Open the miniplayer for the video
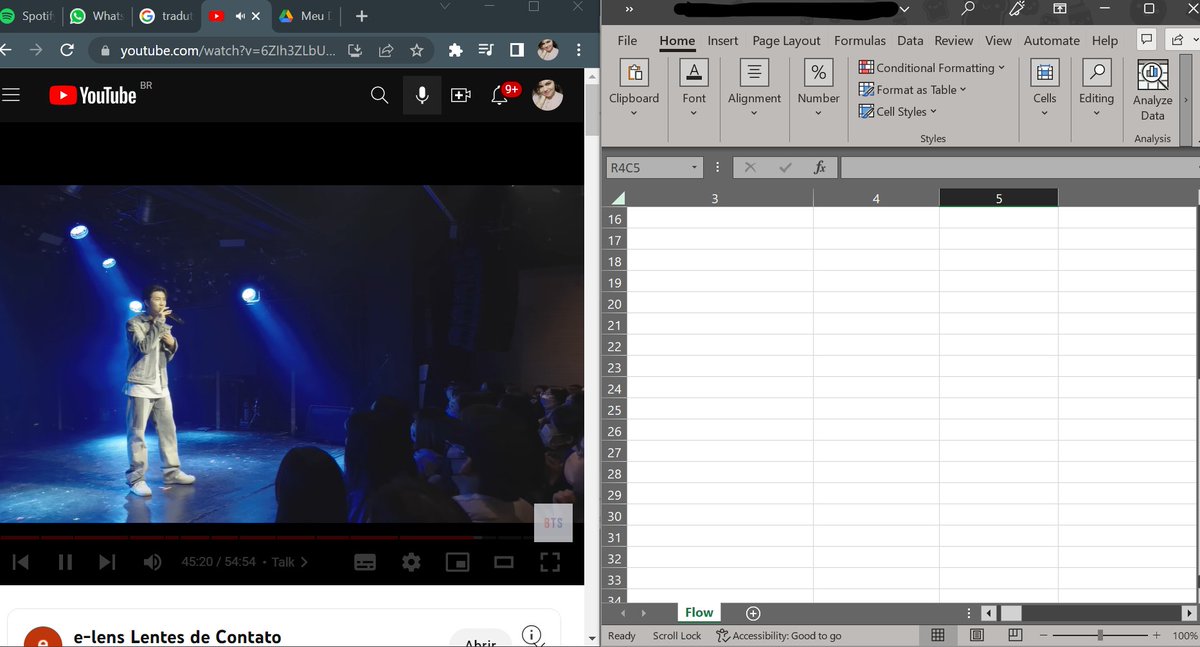The height and width of the screenshot is (647, 1200). pyautogui.click(x=457, y=562)
